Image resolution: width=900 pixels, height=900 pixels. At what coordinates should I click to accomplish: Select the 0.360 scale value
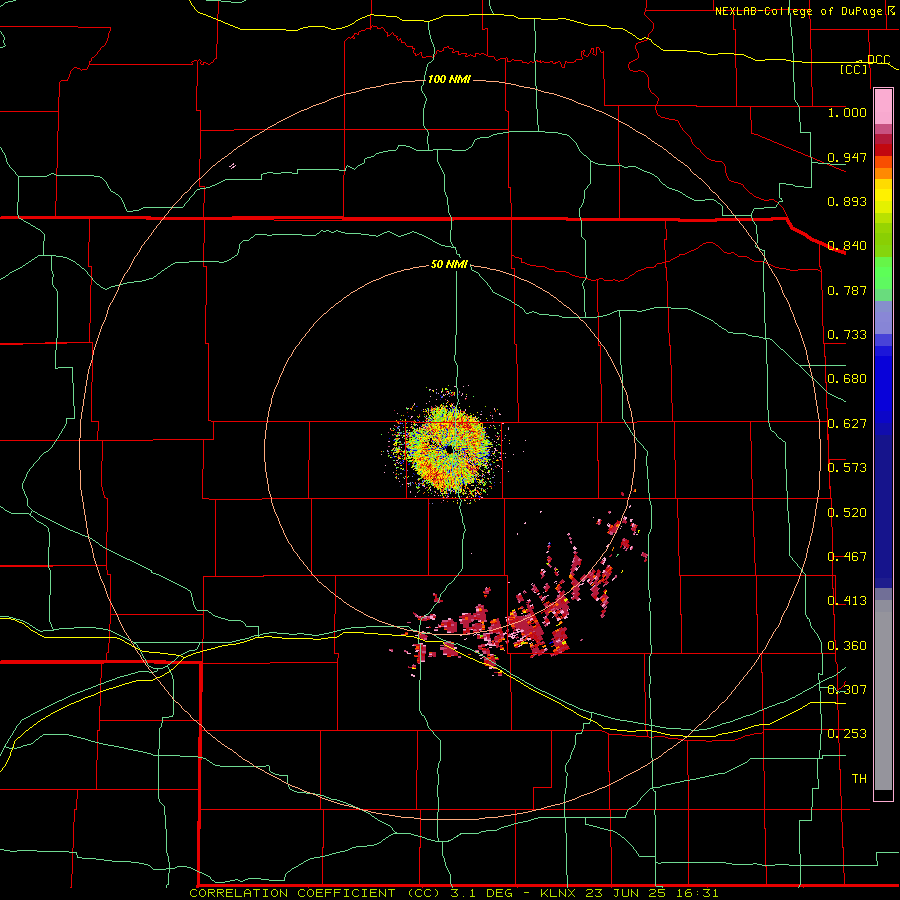pyautogui.click(x=847, y=646)
